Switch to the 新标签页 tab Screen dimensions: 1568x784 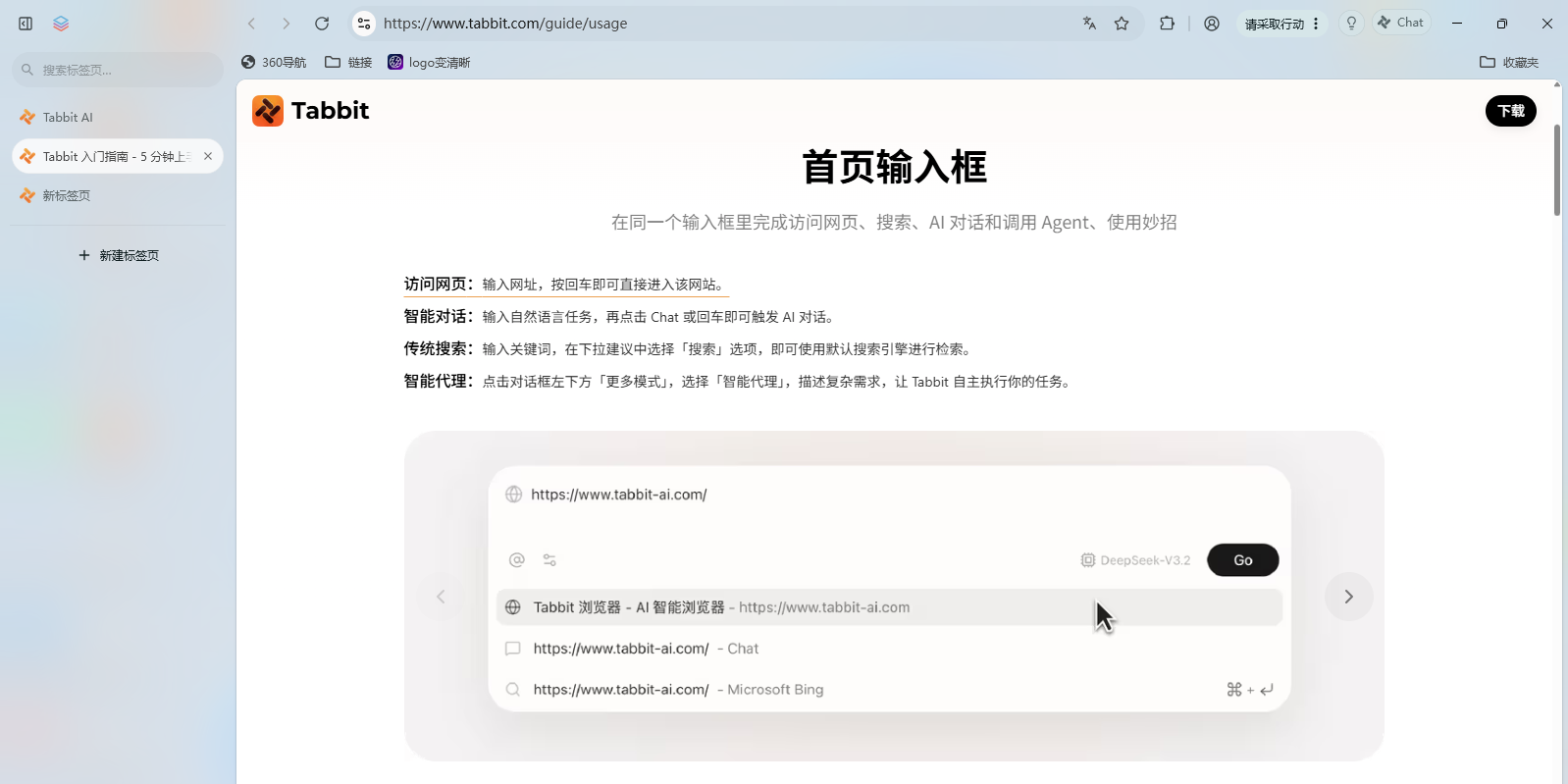point(118,195)
